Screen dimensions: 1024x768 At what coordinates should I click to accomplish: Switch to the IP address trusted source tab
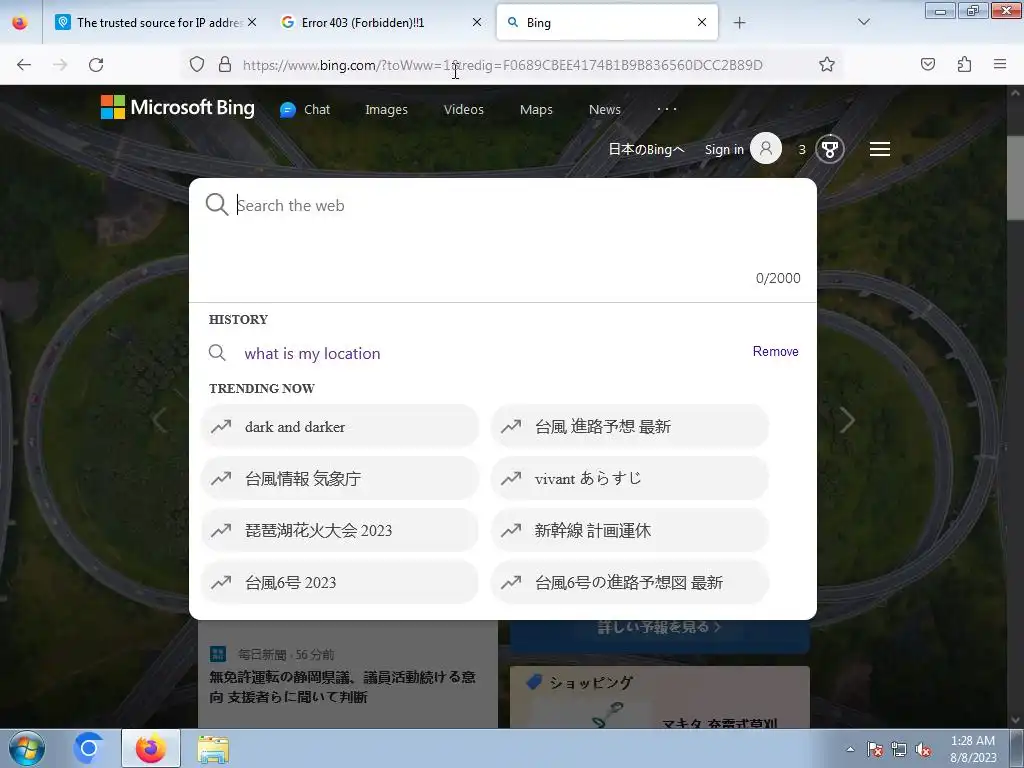(x=155, y=22)
